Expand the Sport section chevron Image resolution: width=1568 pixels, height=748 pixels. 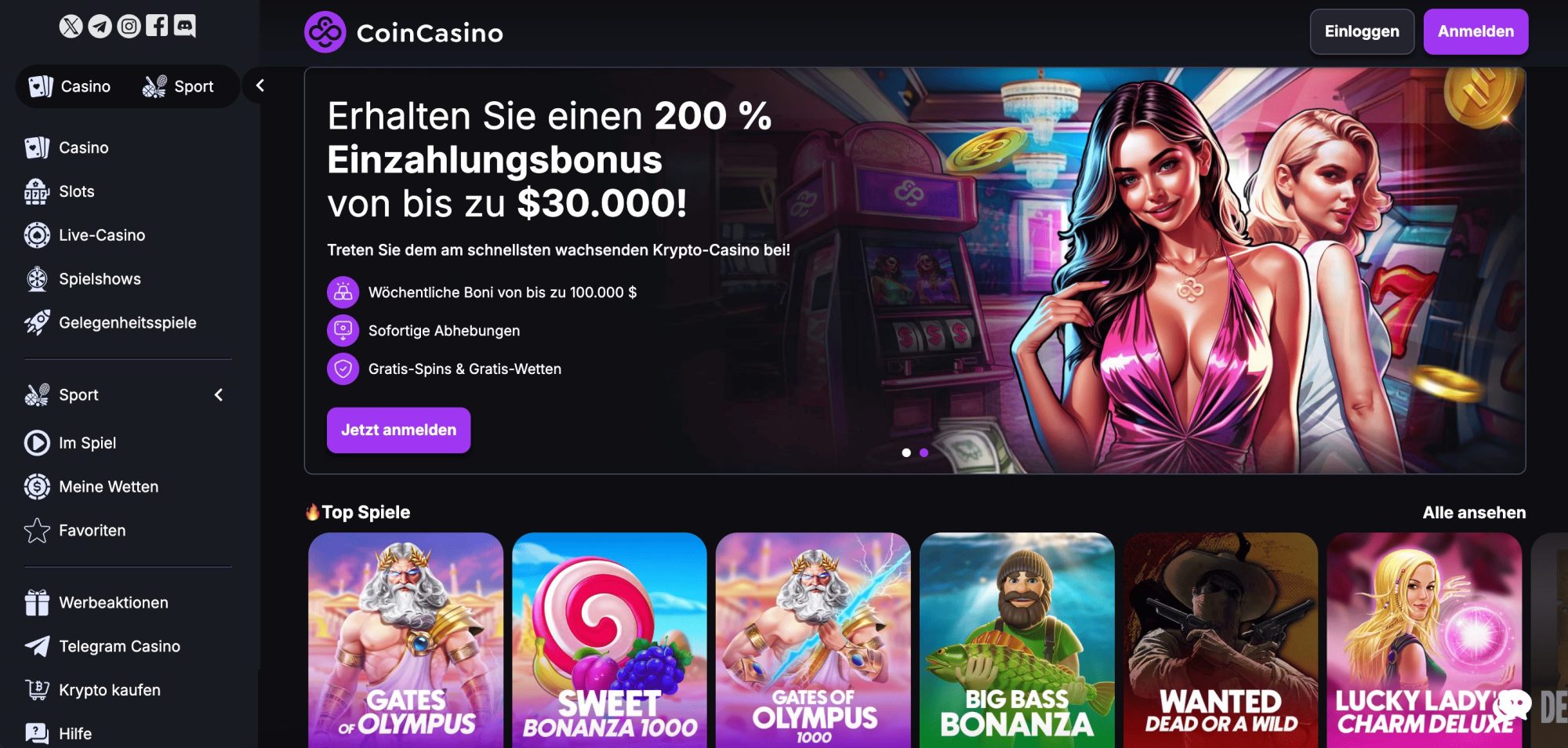click(x=219, y=394)
